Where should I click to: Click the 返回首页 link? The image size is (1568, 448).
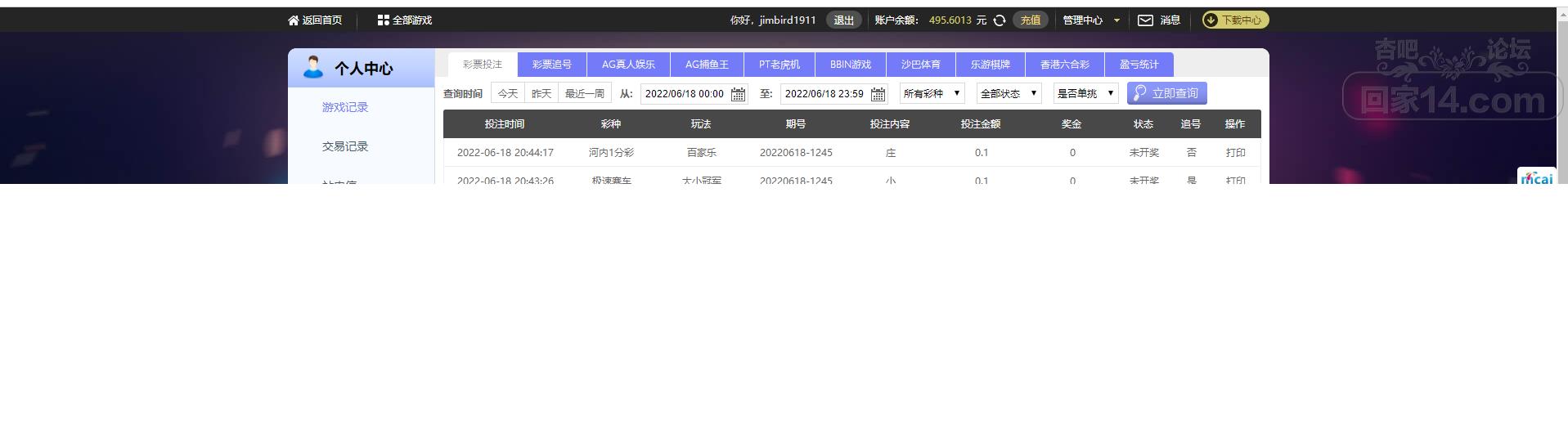point(322,20)
